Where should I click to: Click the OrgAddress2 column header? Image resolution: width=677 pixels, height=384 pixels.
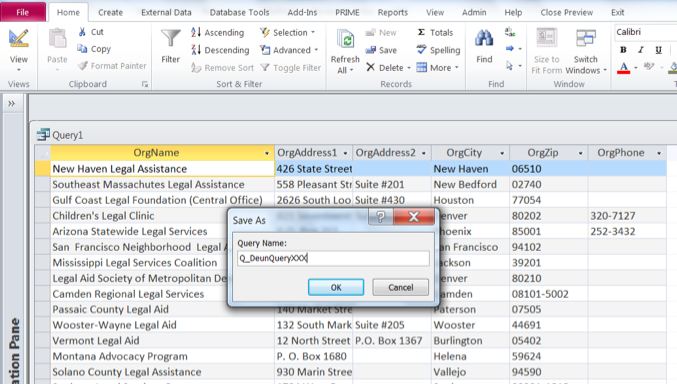392,153
